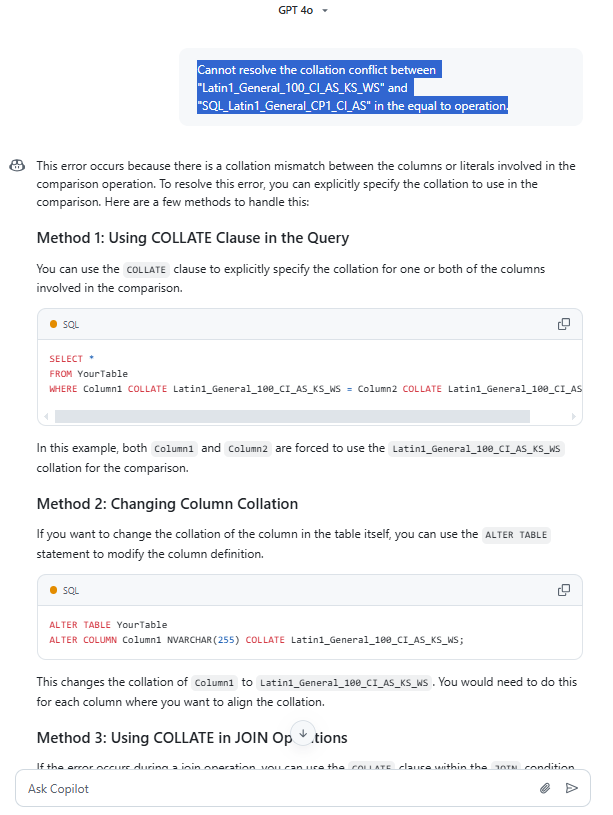Screen dimensions: 613x815
Task: Click the SQL label on the first code block
Action: click(70, 324)
